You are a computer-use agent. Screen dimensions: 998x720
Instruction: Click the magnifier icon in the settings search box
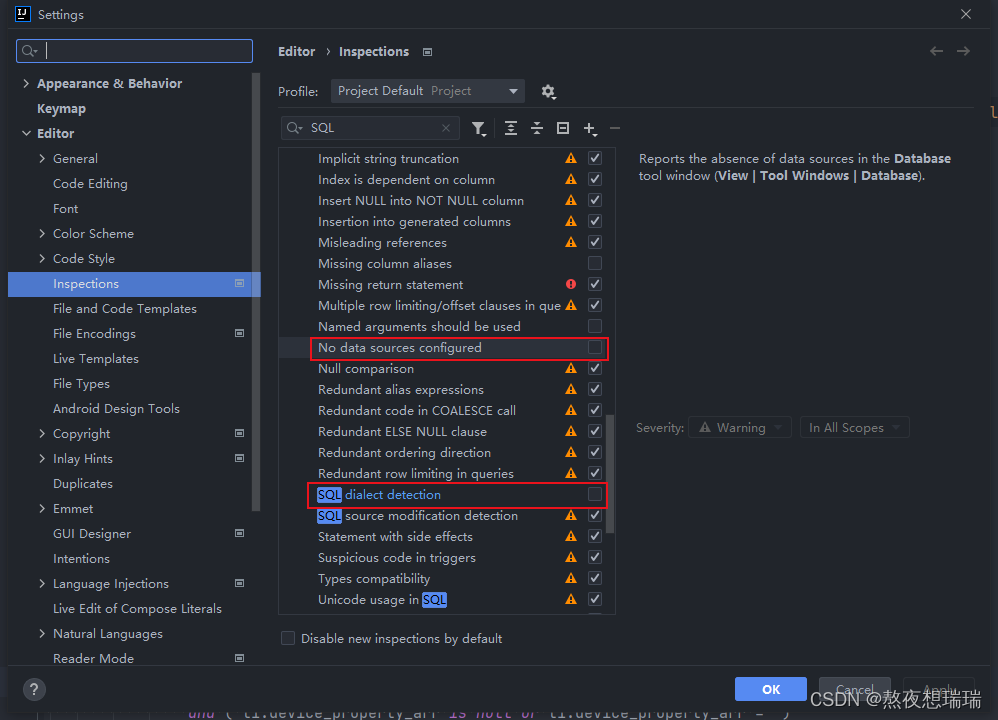29,51
